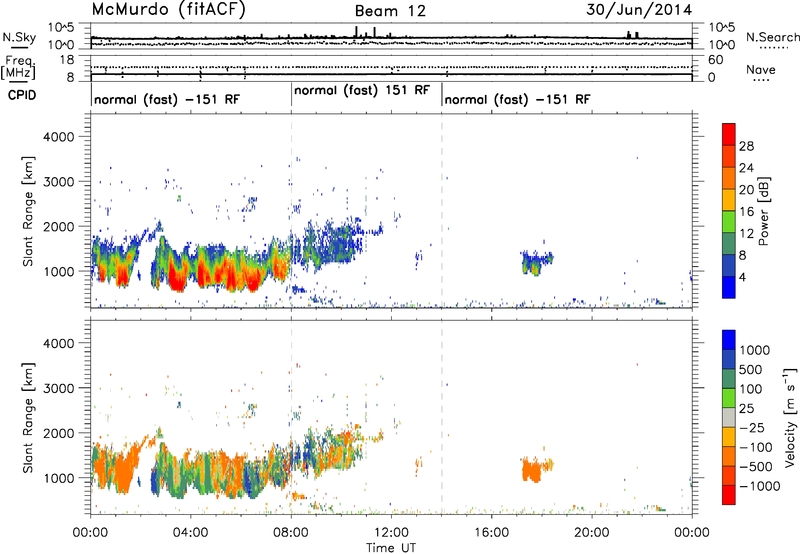800x554 pixels.
Task: Click the Power [dB] color bar title
Action: (763, 211)
